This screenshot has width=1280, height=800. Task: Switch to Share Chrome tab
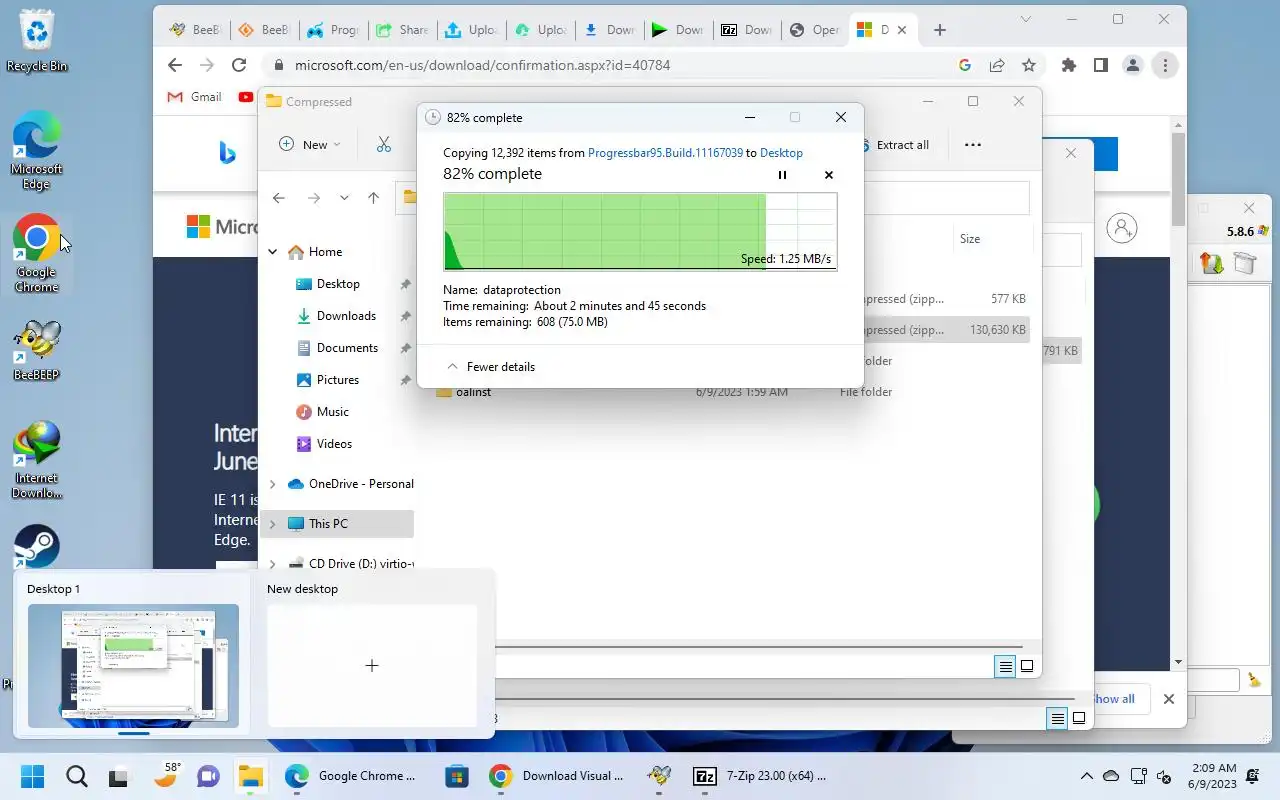[x=401, y=30]
